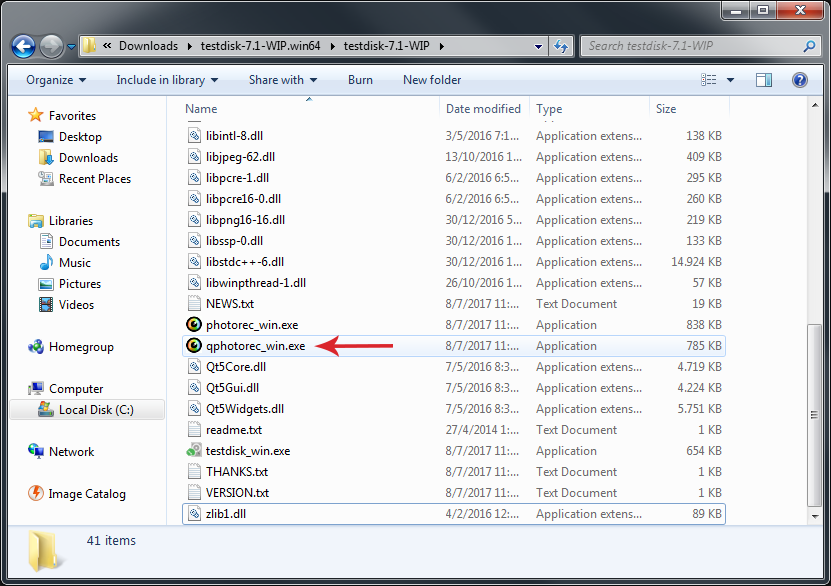Viewport: 831px width, 586px height.
Task: Open the view options dropdown arrow
Action: (x=730, y=81)
